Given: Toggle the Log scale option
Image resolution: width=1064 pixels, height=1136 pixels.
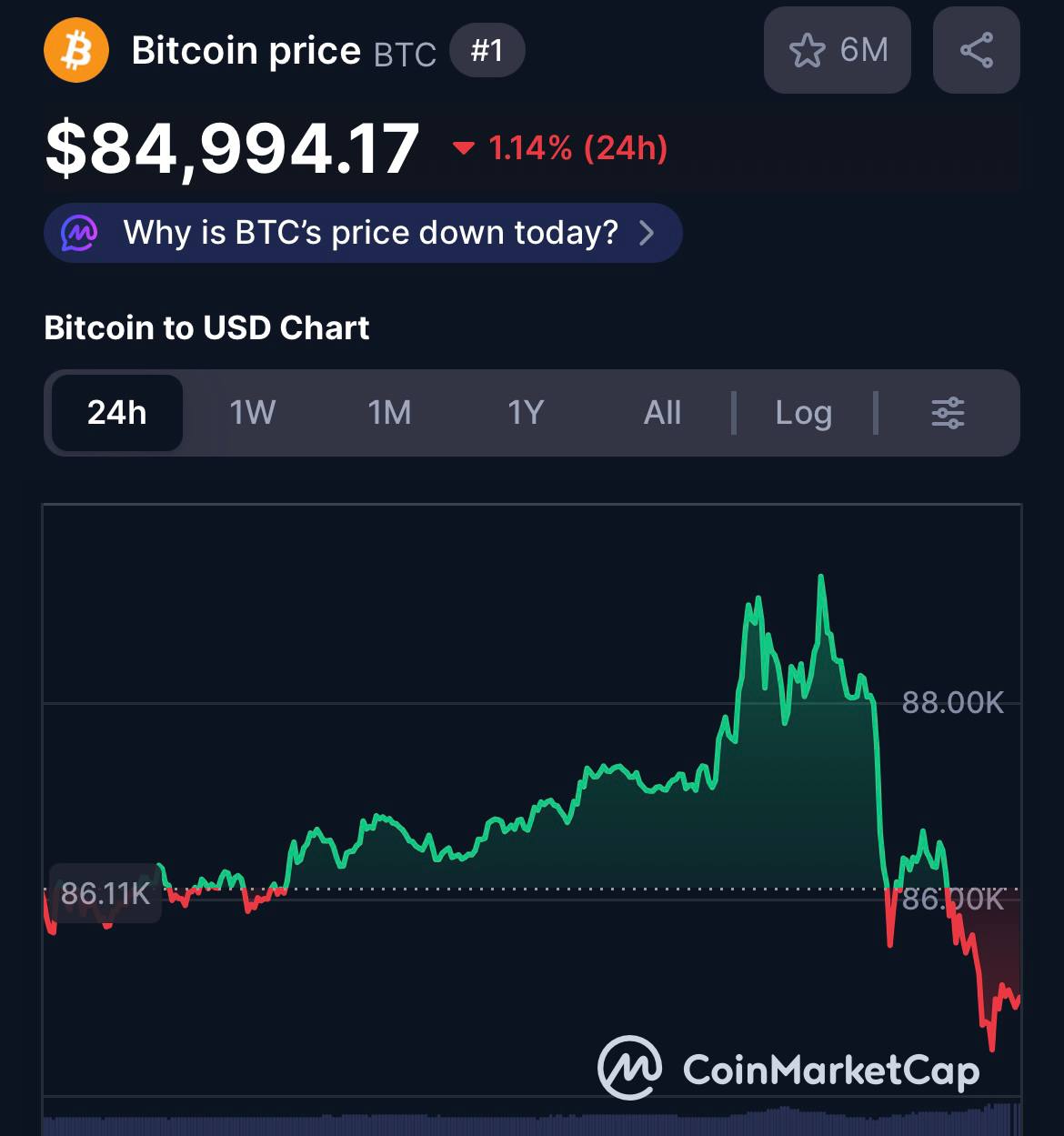Looking at the screenshot, I should pos(803,413).
